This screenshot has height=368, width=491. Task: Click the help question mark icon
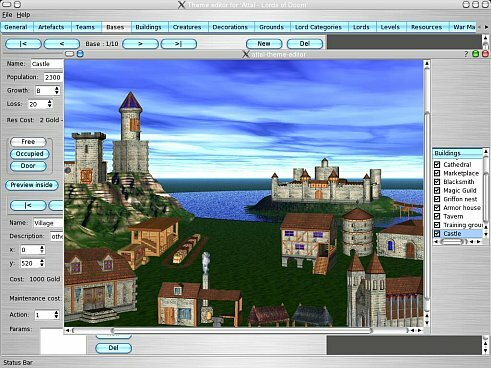[x=466, y=54]
